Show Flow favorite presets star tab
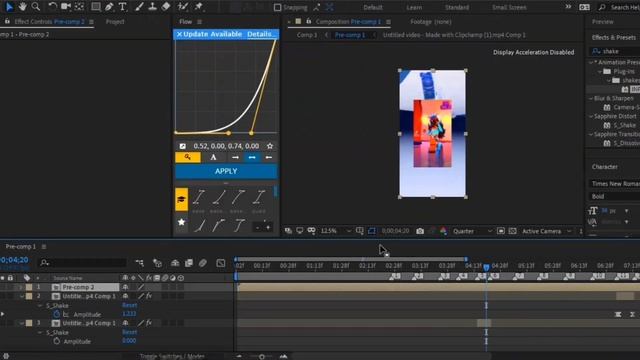 coord(181,222)
